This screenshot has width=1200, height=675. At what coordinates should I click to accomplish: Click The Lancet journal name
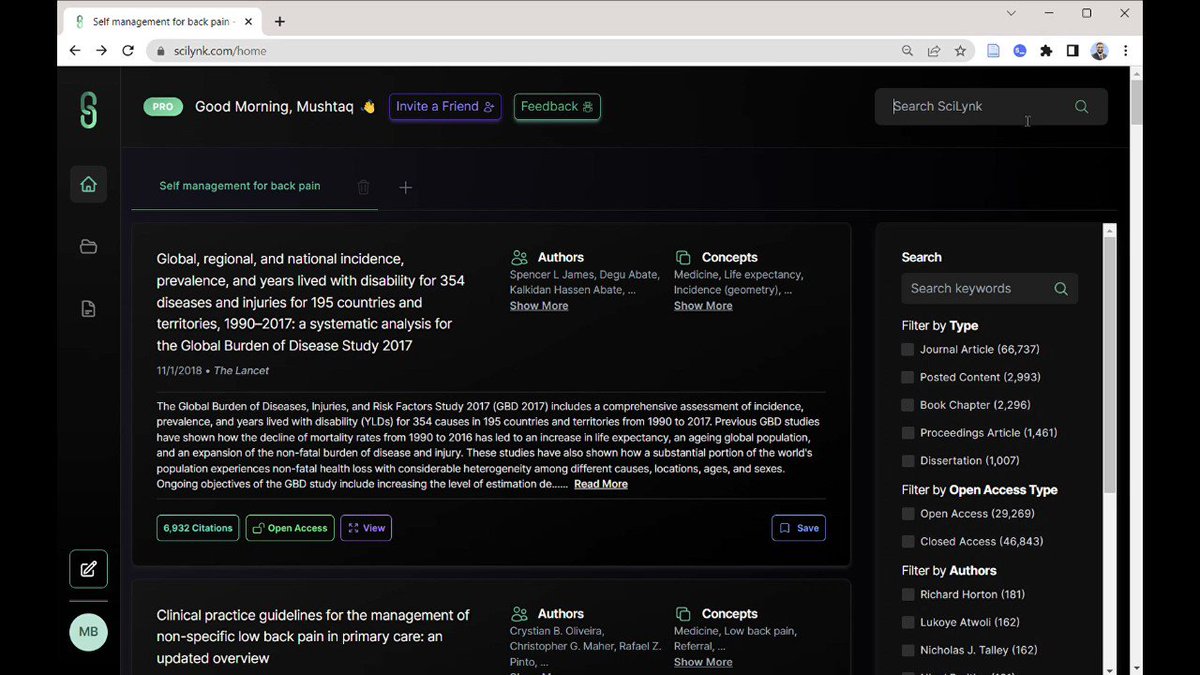tap(241, 371)
